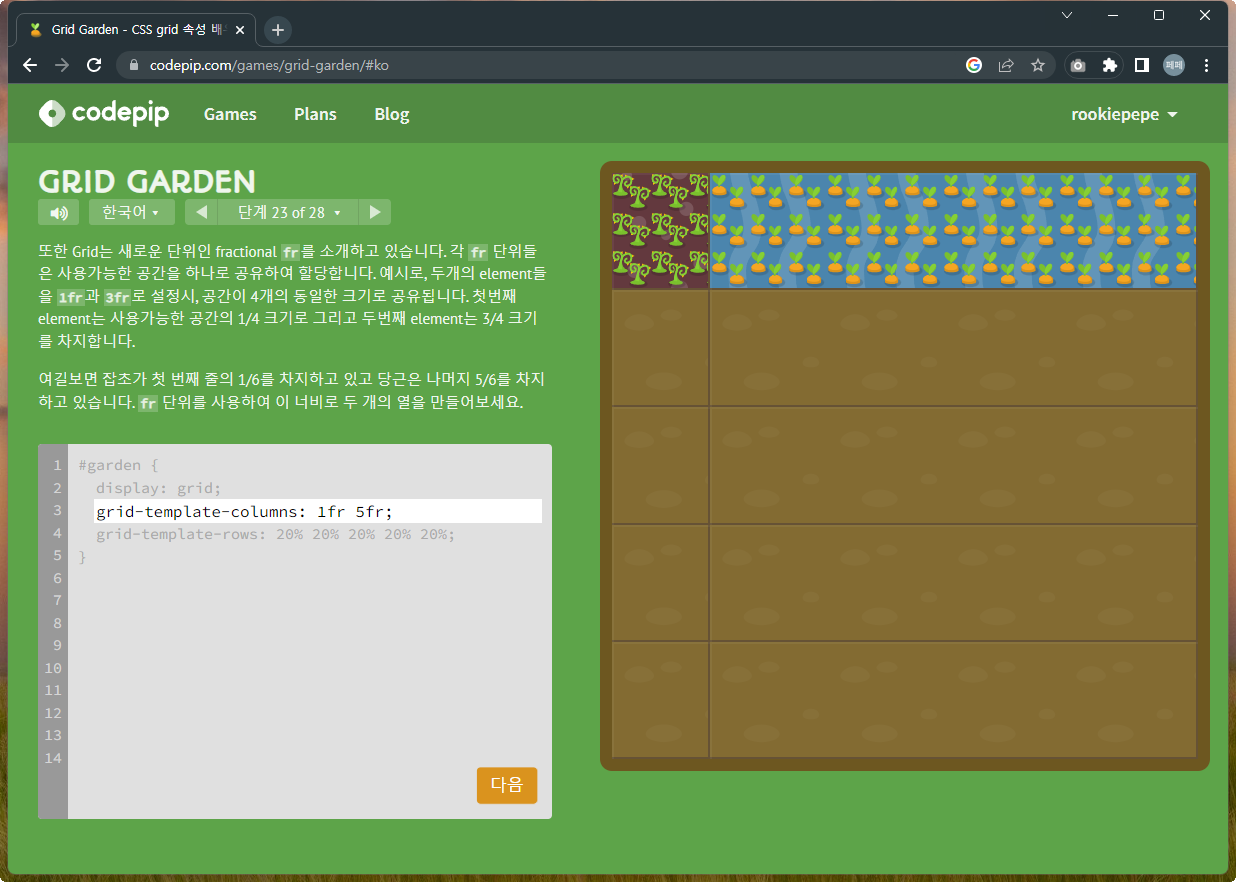Open the Extensions puzzle icon
1236x882 pixels.
coord(1109,65)
